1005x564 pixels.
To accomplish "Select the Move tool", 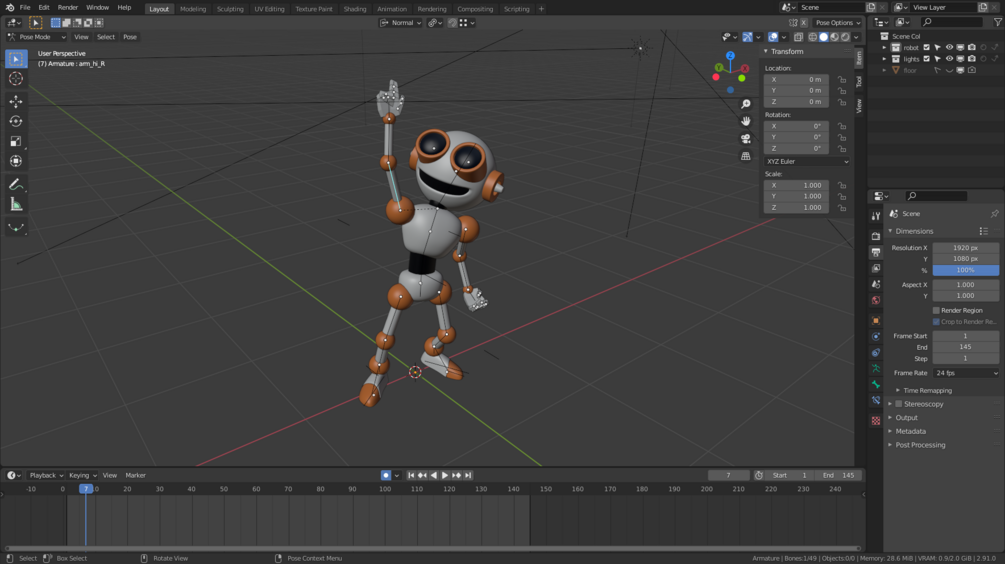I will pos(16,101).
